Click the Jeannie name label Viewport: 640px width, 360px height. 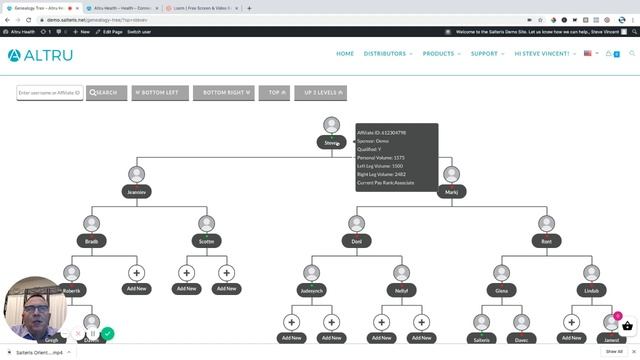136,192
